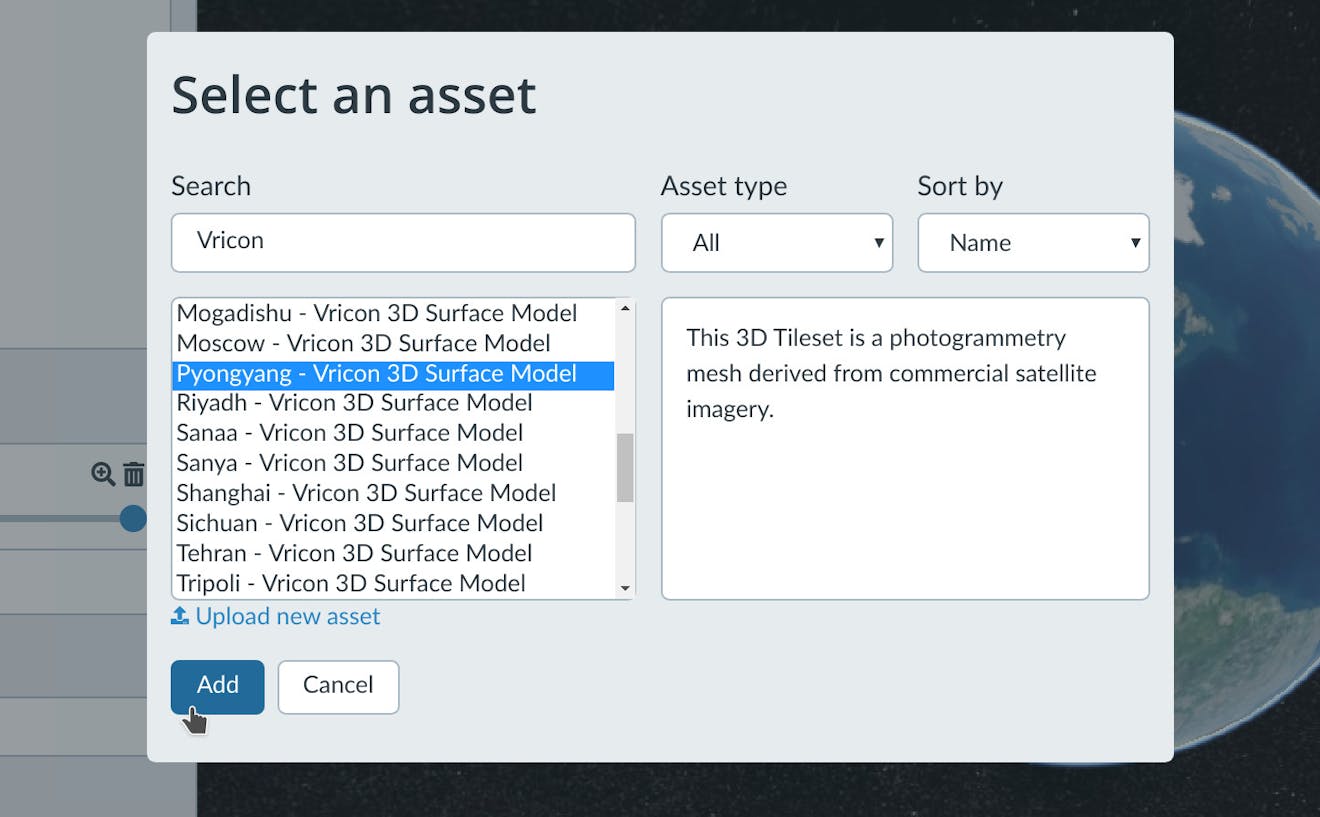Click the Add button

coord(217,686)
